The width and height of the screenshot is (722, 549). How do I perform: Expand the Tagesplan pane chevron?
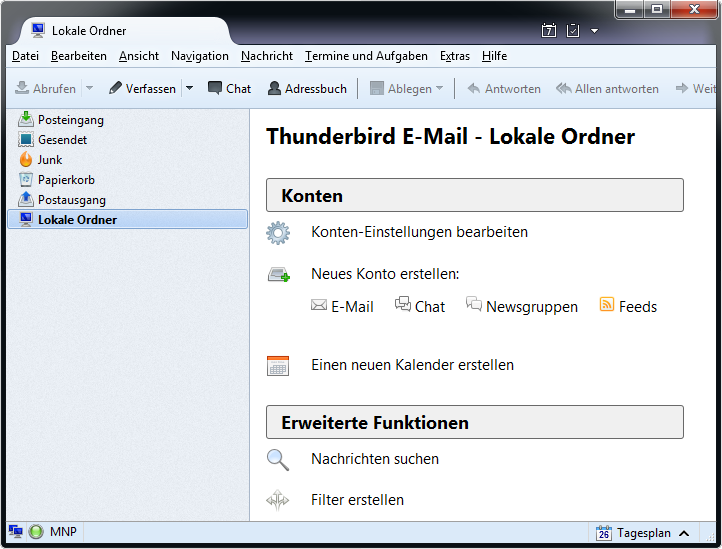[684, 534]
